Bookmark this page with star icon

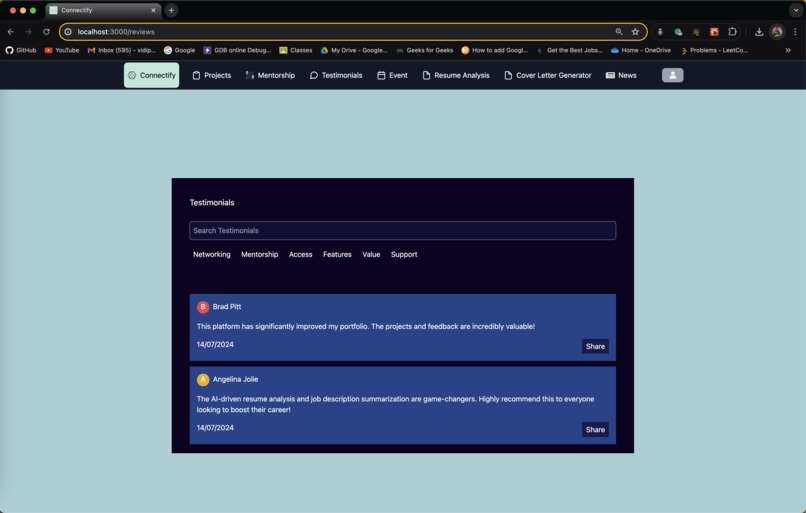(x=635, y=32)
